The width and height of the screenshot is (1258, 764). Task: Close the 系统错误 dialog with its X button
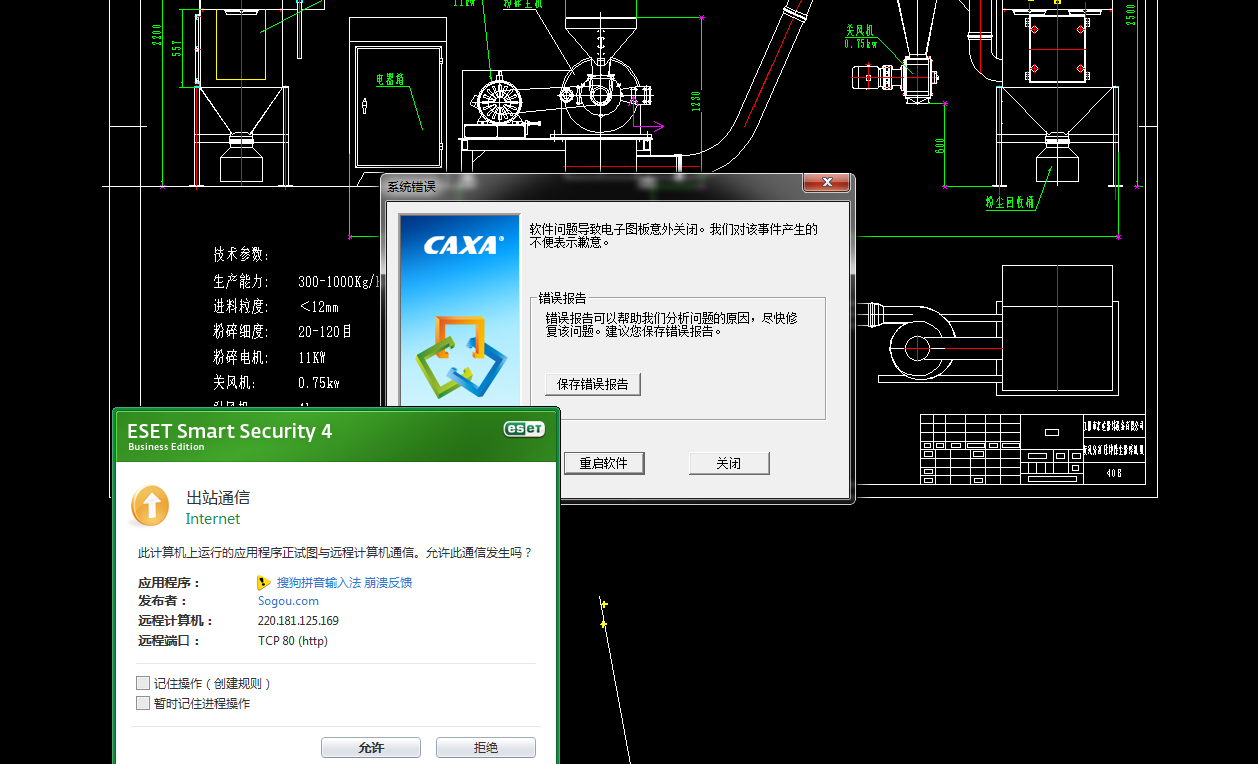pos(827,183)
